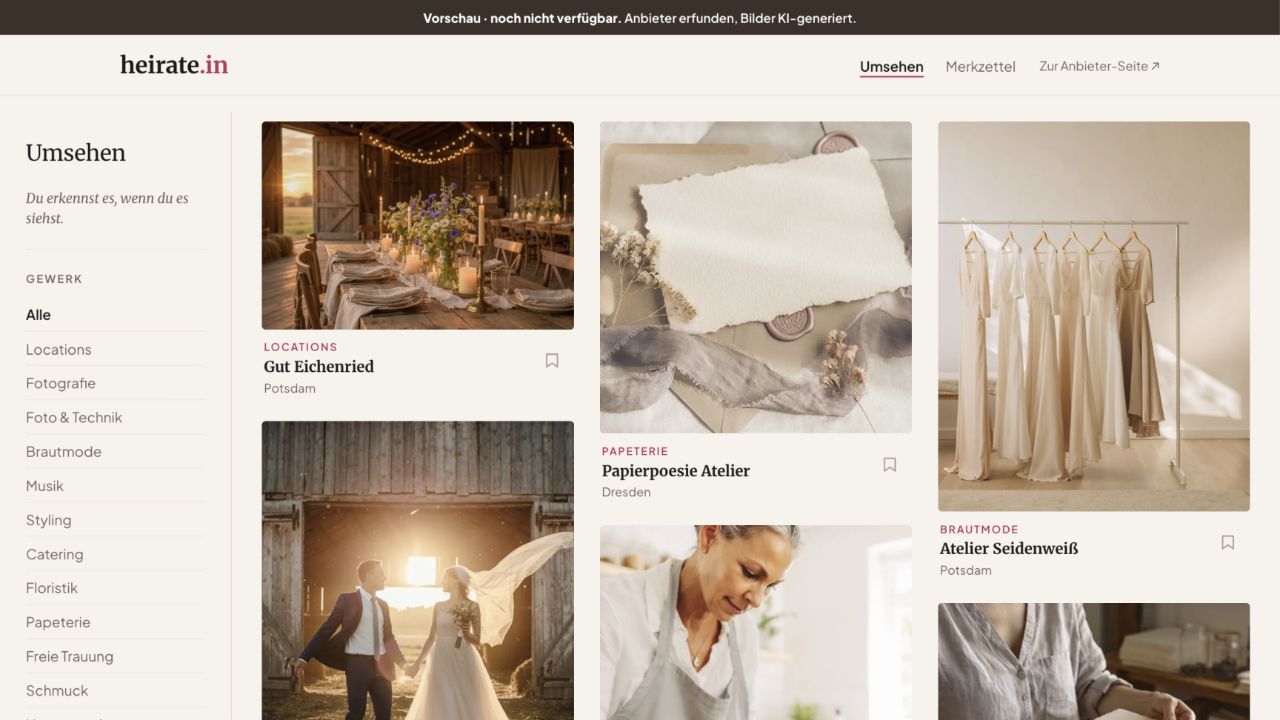This screenshot has height=720, width=1280.
Task: Open the Gut Eichenried barn photo
Action: [x=418, y=226]
